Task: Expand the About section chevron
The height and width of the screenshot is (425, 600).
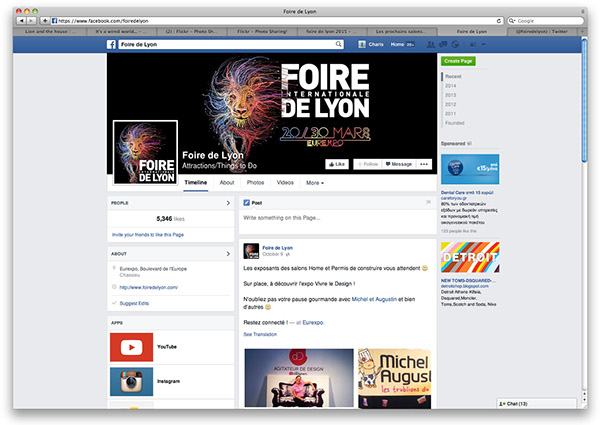Action: [228, 253]
